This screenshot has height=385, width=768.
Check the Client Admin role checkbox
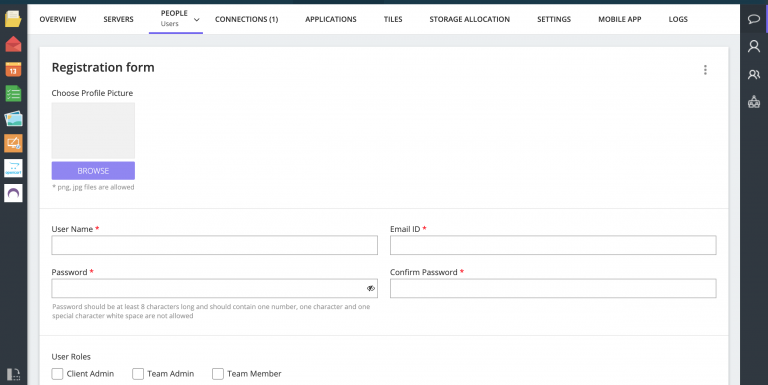pyautogui.click(x=57, y=374)
